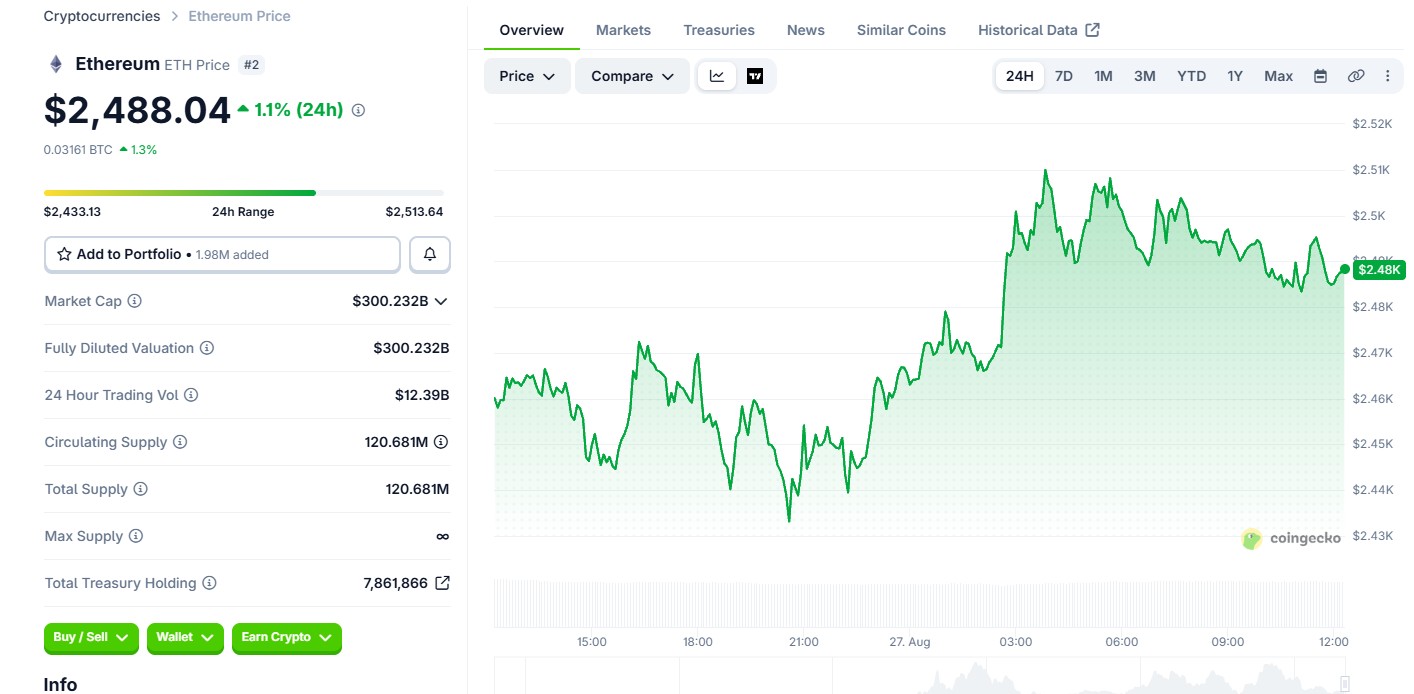Click the 7,861,866 treasury holding value

tap(396, 583)
